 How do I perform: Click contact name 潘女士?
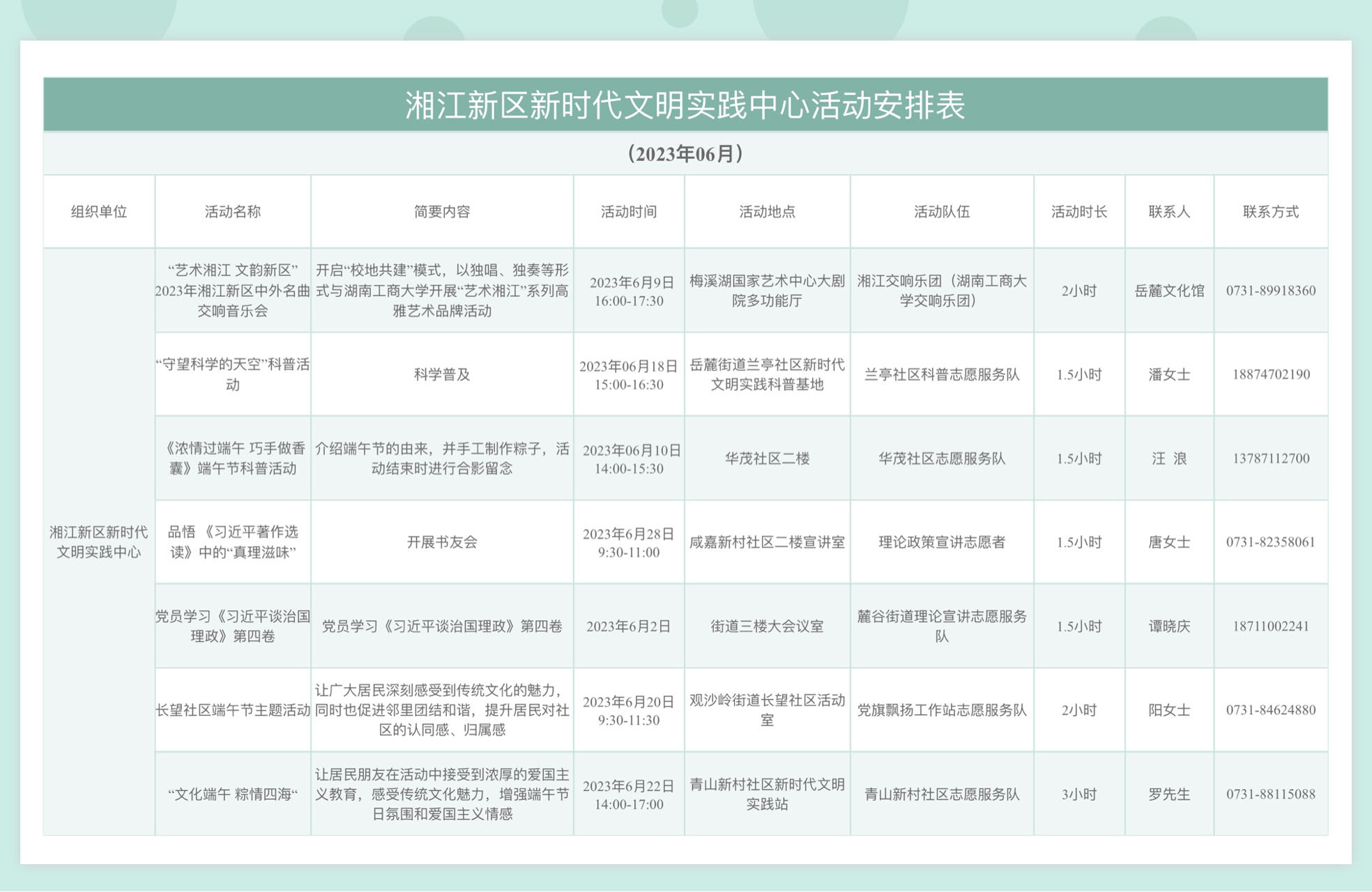(x=1169, y=374)
